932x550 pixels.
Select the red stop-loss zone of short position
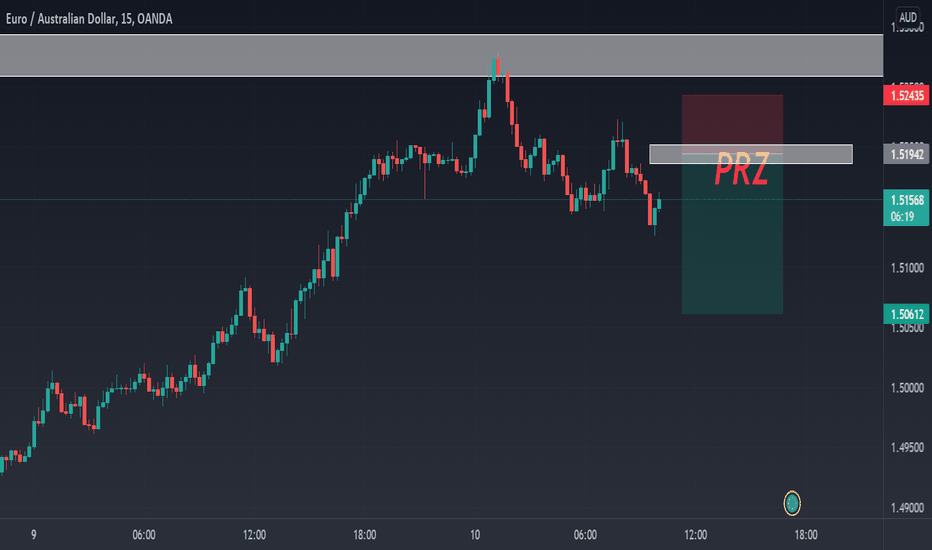pos(732,119)
